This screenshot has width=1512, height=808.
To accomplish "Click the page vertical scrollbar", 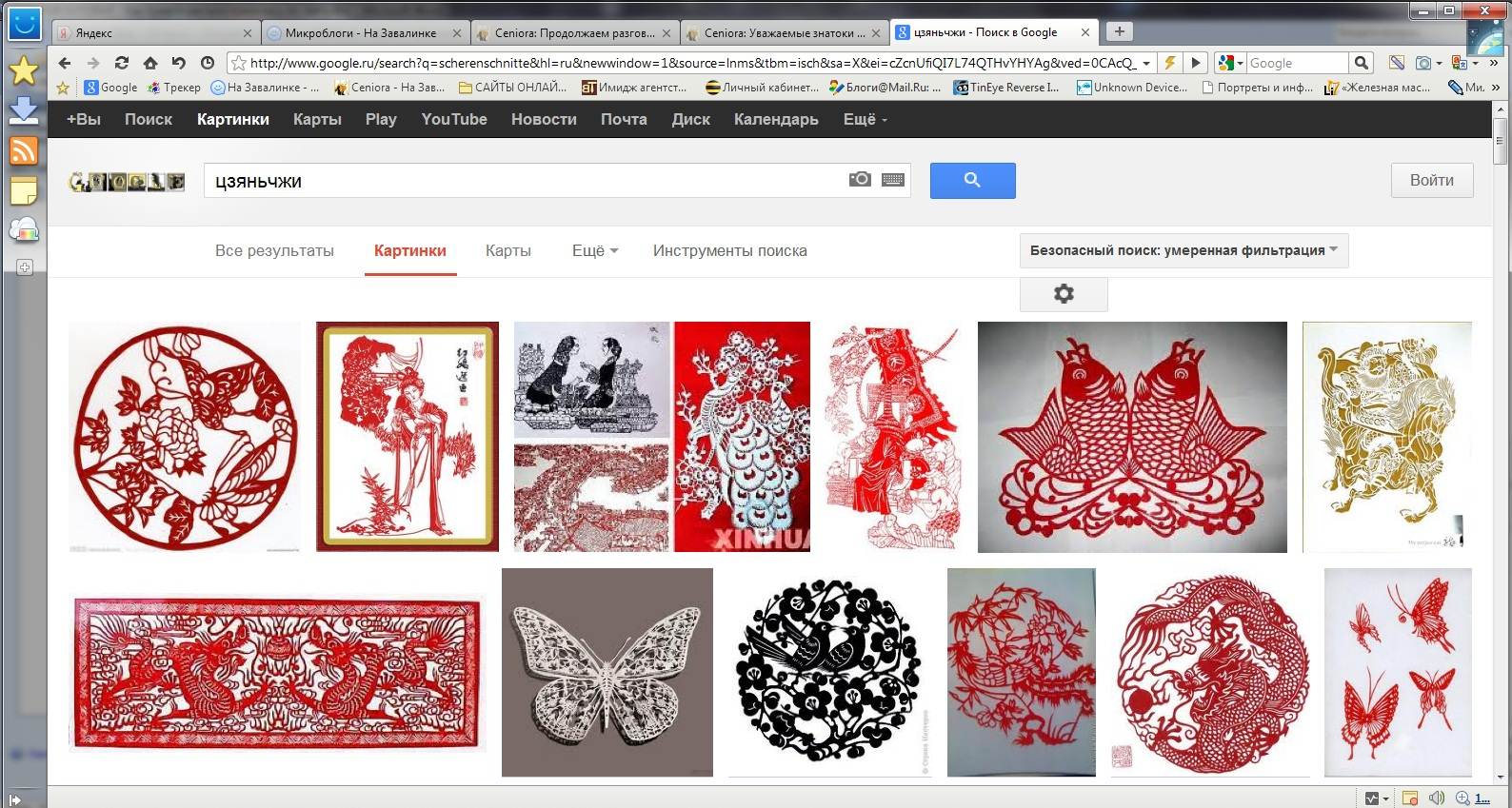I will (1500, 443).
